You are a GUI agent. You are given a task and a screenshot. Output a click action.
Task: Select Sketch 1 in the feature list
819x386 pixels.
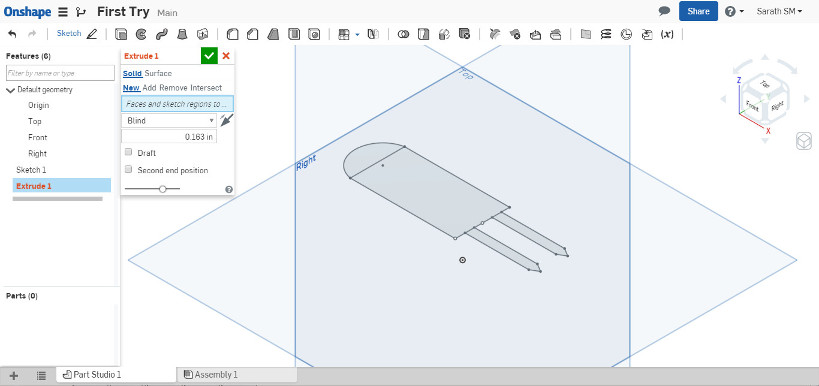pyautogui.click(x=31, y=170)
